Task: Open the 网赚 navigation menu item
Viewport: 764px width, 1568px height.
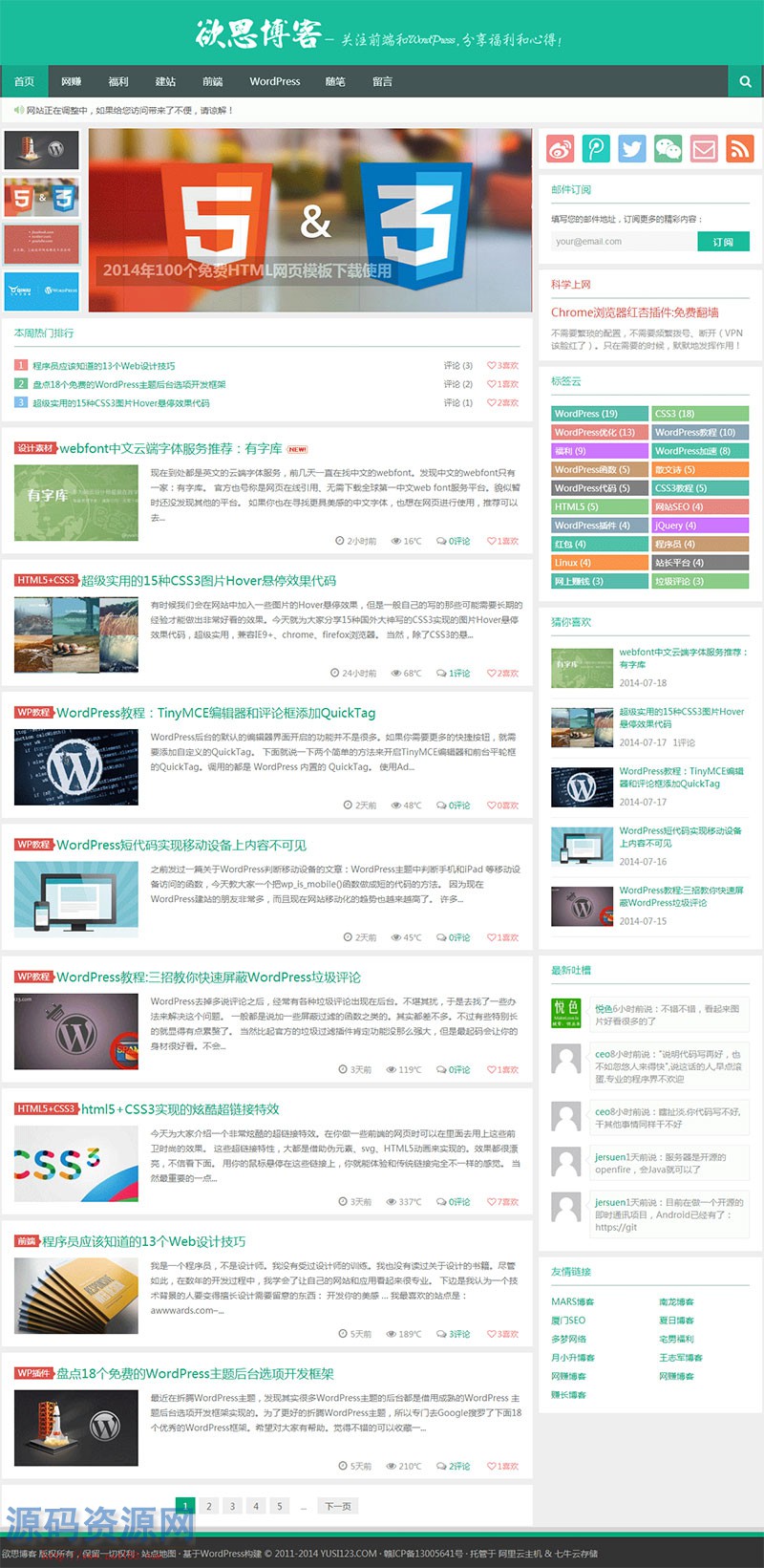Action: click(x=72, y=81)
